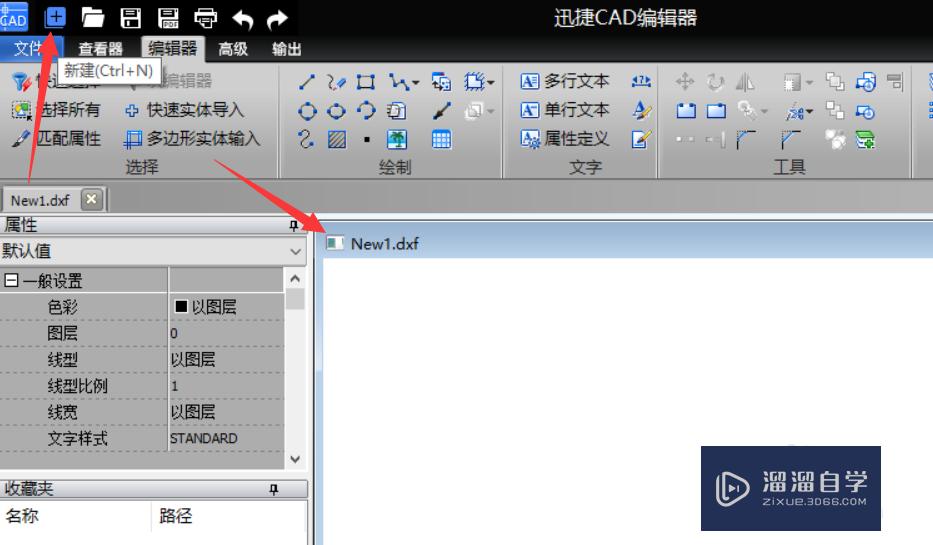933x545 pixels.
Task: Select the Ellipse drawing tool
Action: coord(336,111)
